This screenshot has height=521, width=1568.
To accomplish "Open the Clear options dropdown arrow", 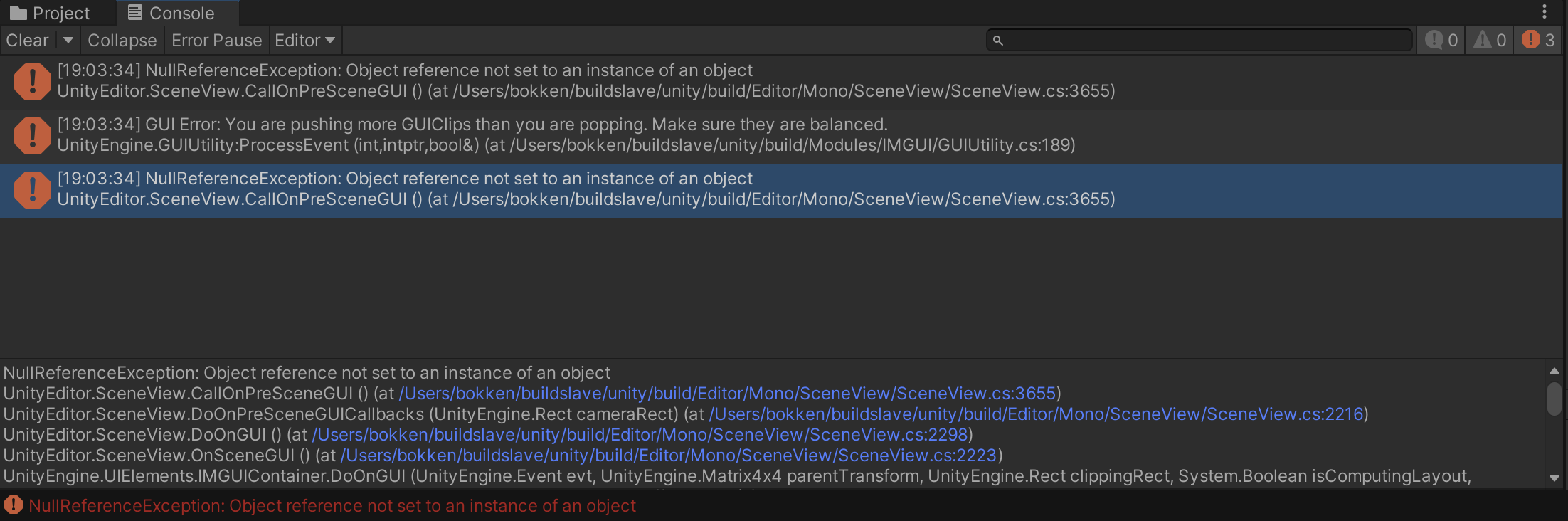I will point(68,41).
